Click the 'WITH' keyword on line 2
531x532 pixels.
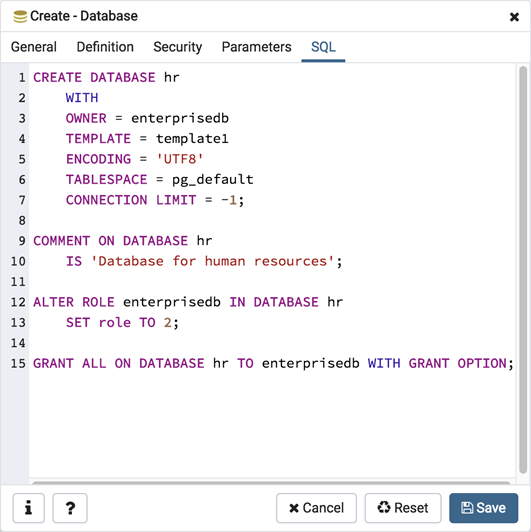(82, 98)
